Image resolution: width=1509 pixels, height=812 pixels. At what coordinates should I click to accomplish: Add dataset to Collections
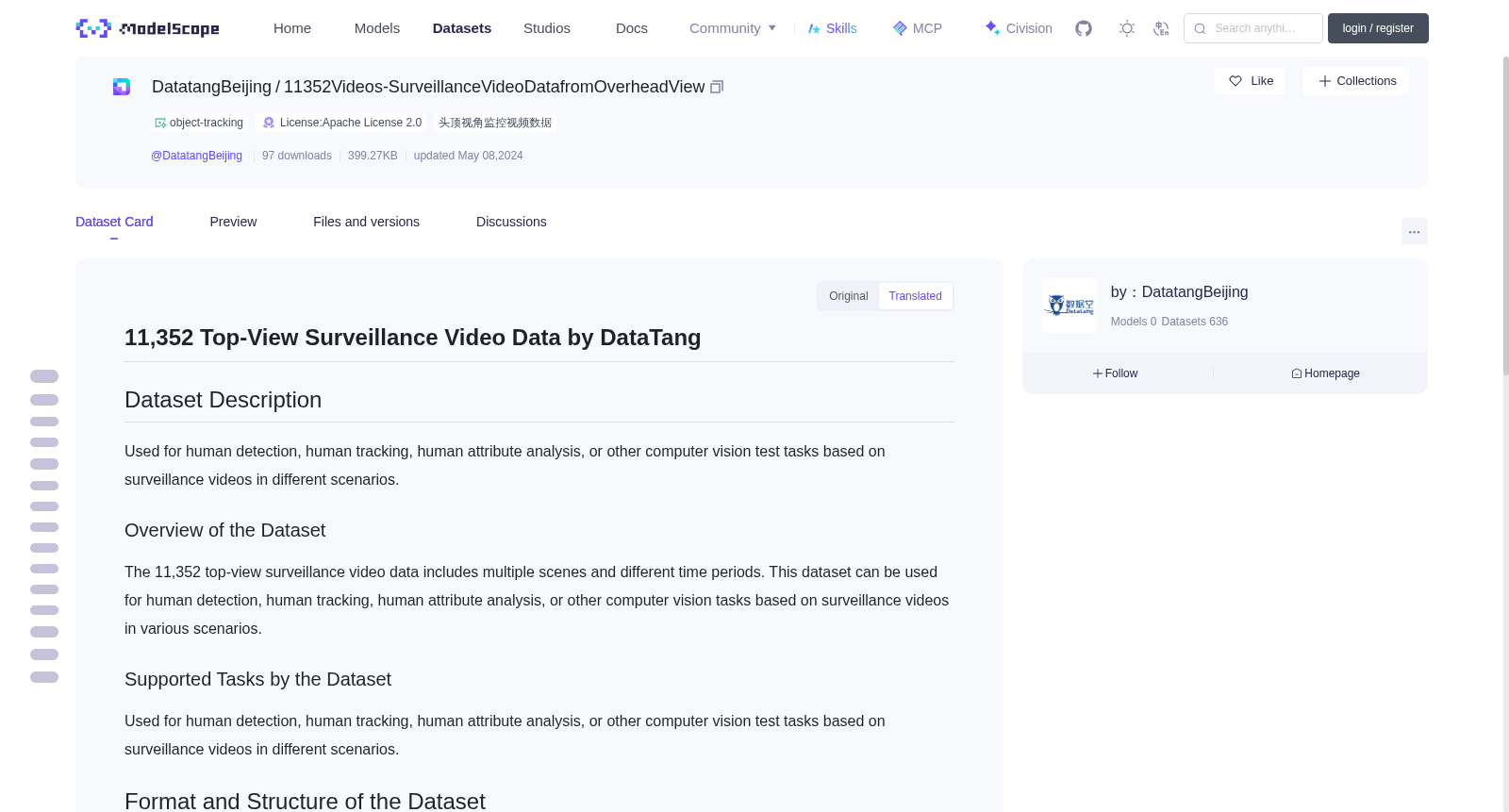[1356, 81]
